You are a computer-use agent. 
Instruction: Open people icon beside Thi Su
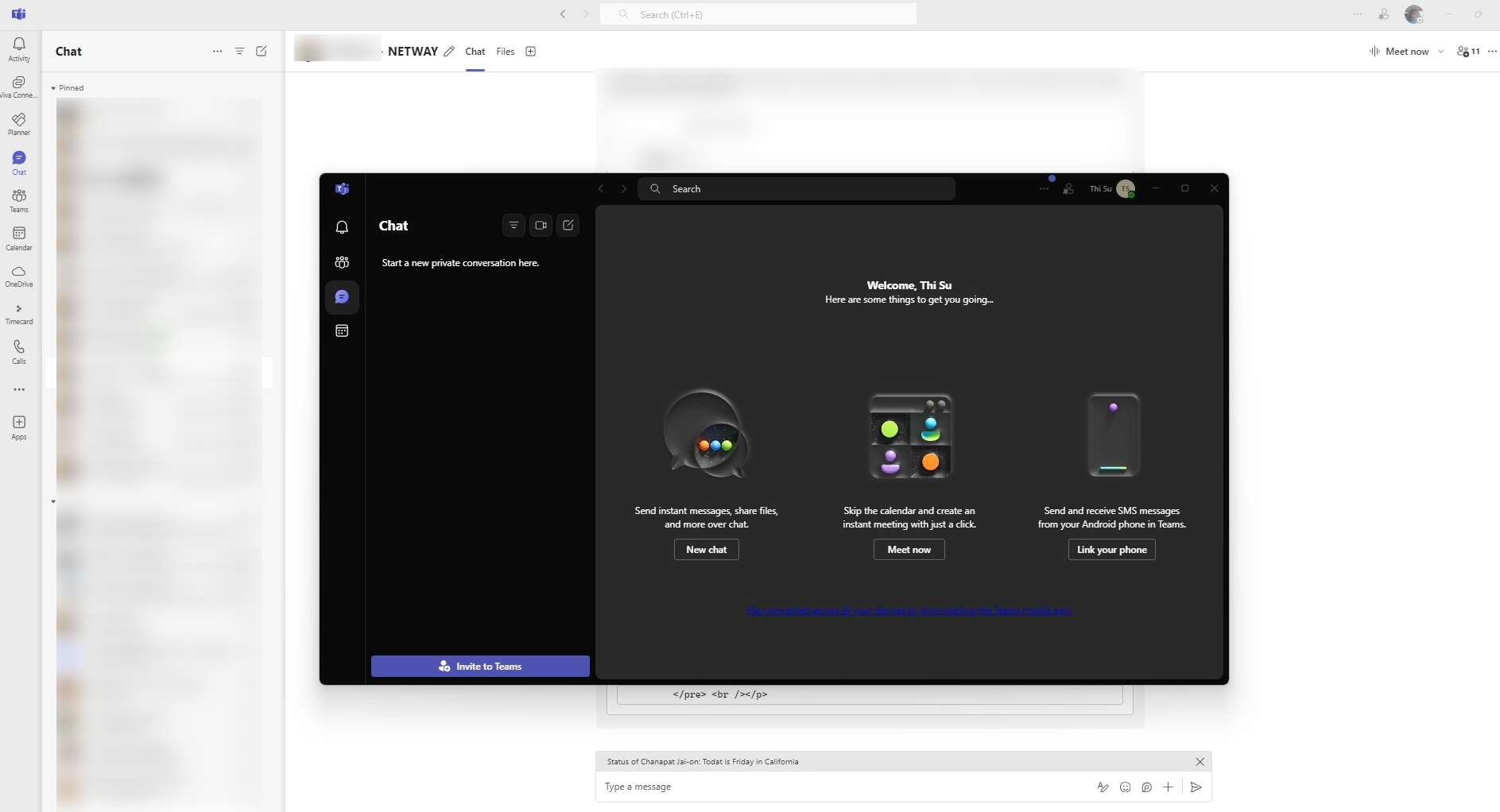(x=1068, y=189)
